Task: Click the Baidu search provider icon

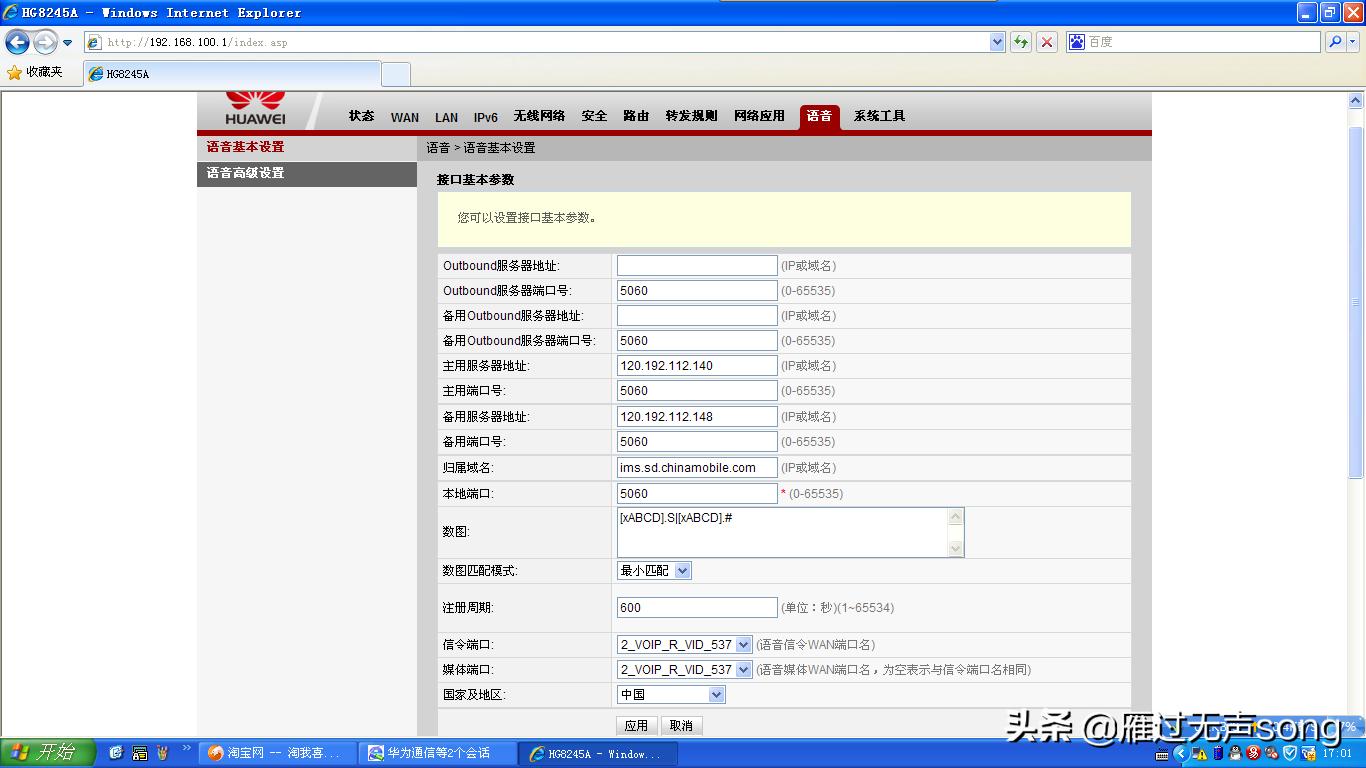Action: [x=1078, y=41]
